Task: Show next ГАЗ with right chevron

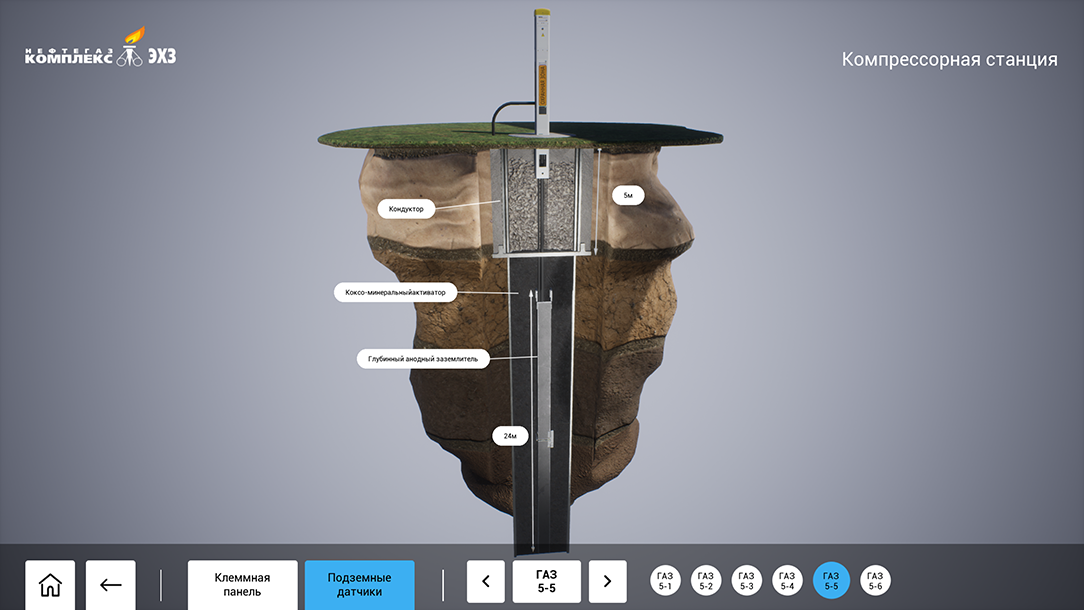Action: [607, 581]
